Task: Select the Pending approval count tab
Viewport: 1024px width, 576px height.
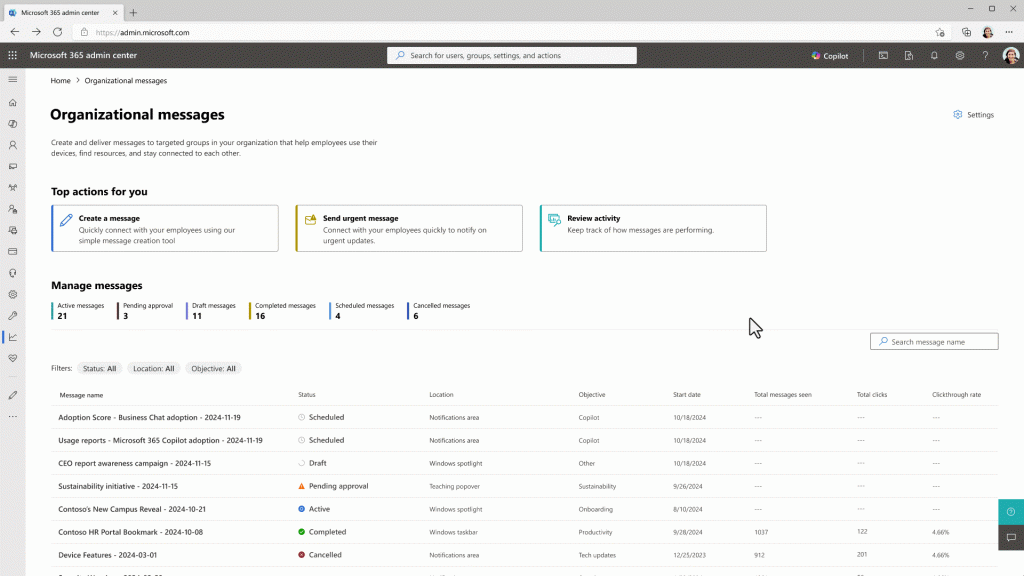Action: pos(146,311)
